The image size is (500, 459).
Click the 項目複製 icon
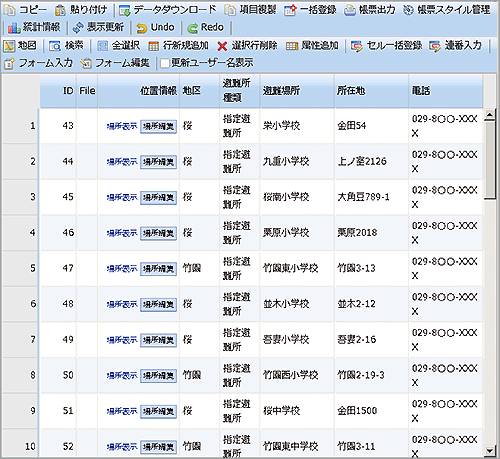[230, 10]
